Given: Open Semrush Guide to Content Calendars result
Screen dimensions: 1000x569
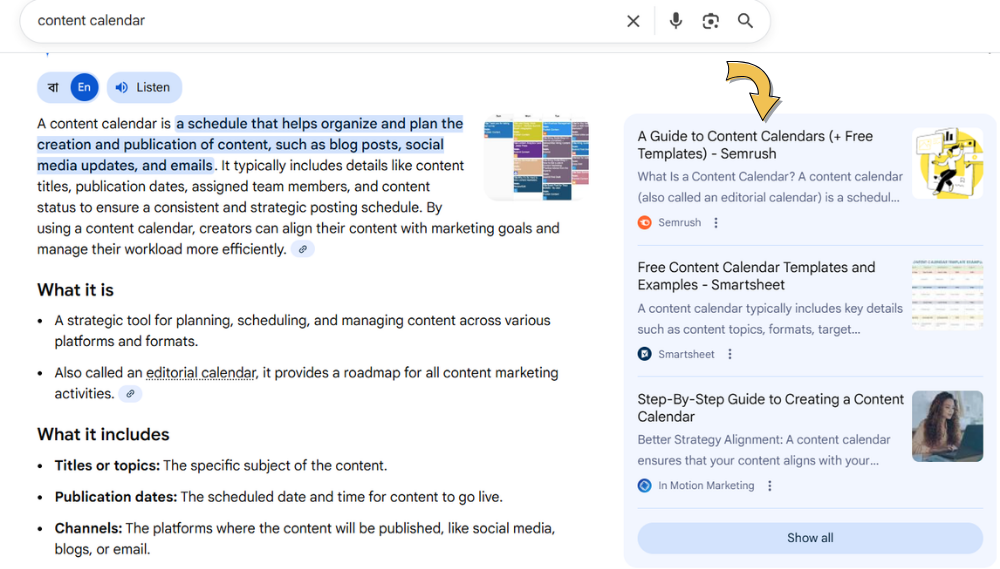Looking at the screenshot, I should click(755, 145).
